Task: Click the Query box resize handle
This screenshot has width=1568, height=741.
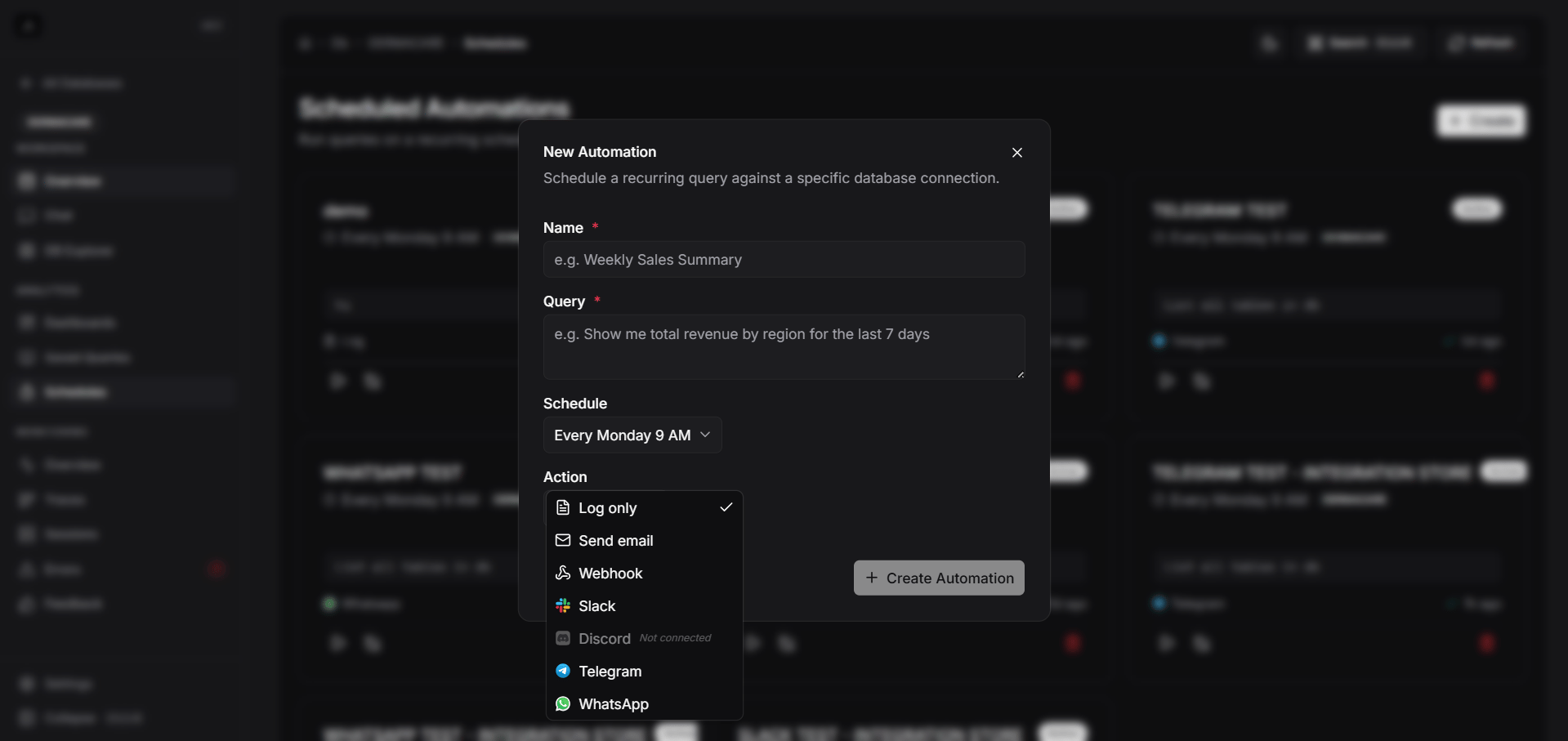Action: (1020, 374)
